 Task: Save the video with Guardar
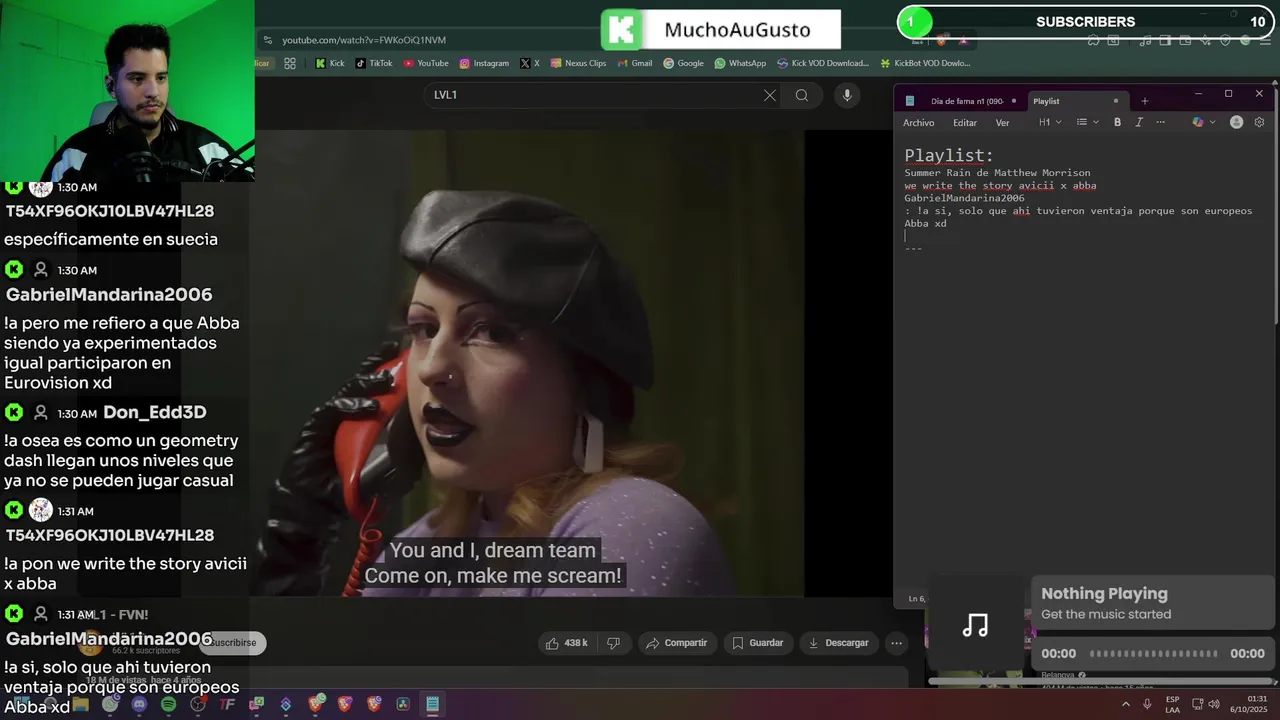click(x=757, y=643)
